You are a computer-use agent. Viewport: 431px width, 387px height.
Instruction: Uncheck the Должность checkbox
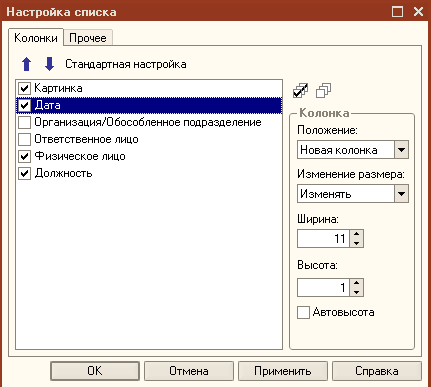(x=24, y=173)
